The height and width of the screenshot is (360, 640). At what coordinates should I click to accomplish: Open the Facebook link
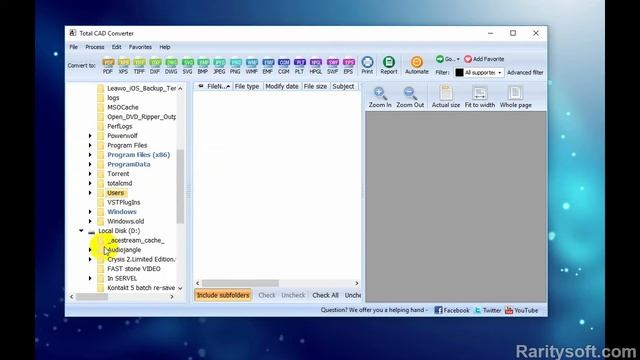click(x=452, y=310)
